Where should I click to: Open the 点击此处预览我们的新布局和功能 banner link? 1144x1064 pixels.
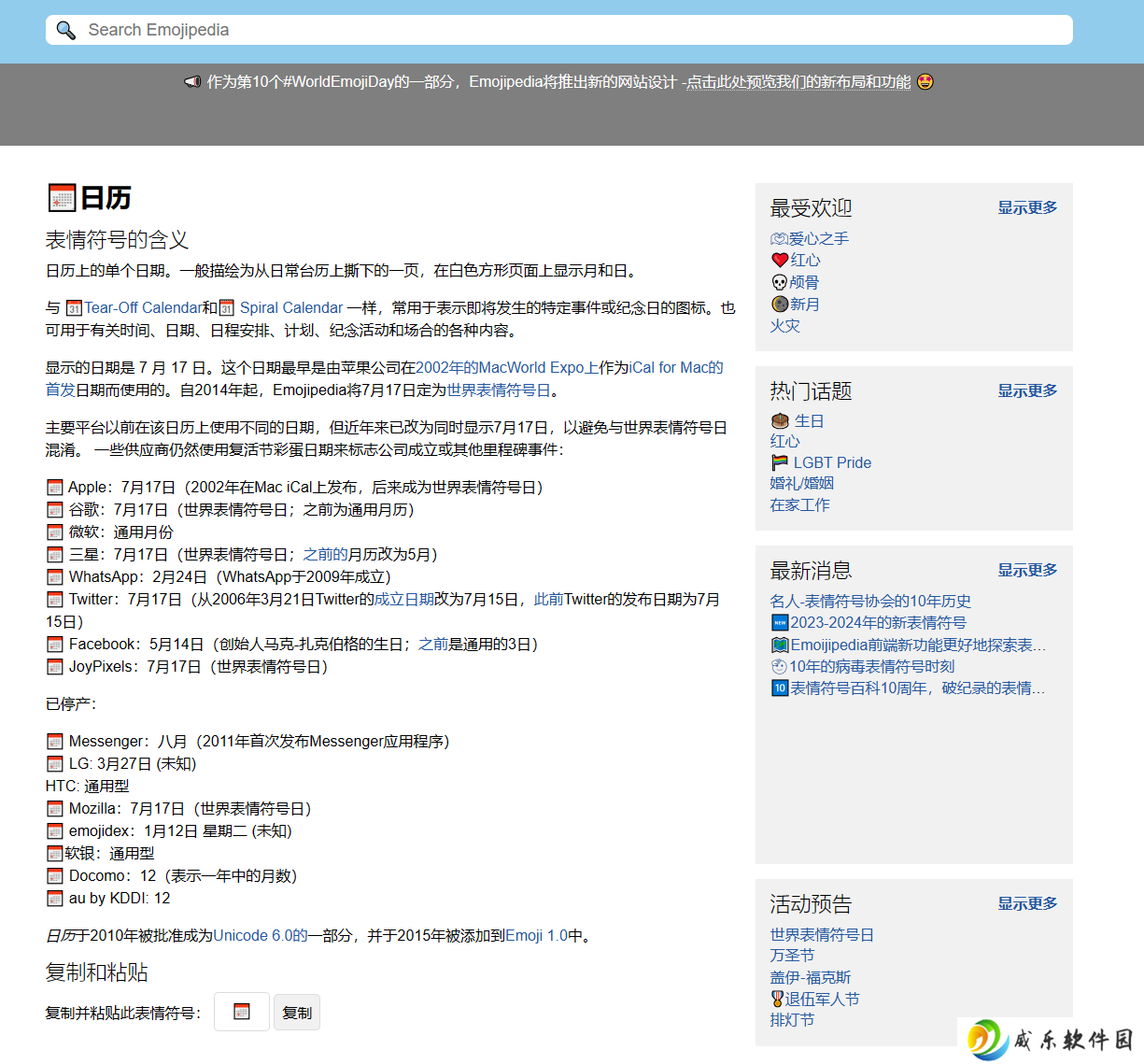tap(799, 82)
